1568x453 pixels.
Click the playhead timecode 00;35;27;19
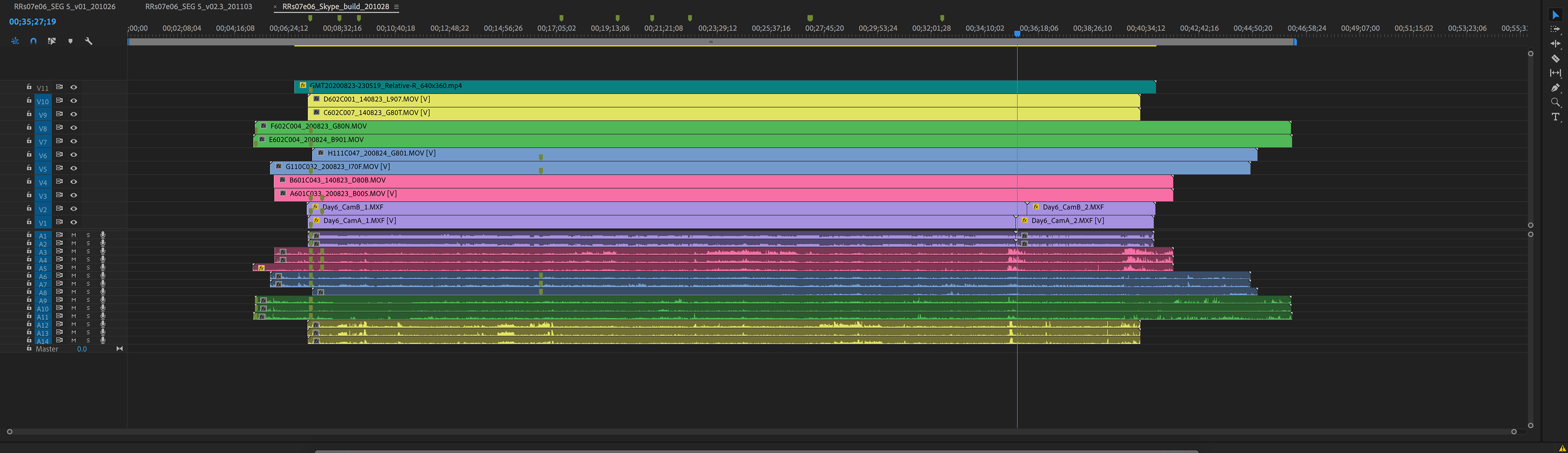click(33, 22)
